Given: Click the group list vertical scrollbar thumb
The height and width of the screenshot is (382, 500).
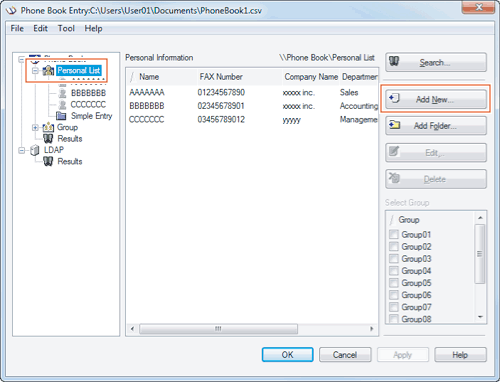Looking at the screenshot, I should pyautogui.click(x=480, y=254).
